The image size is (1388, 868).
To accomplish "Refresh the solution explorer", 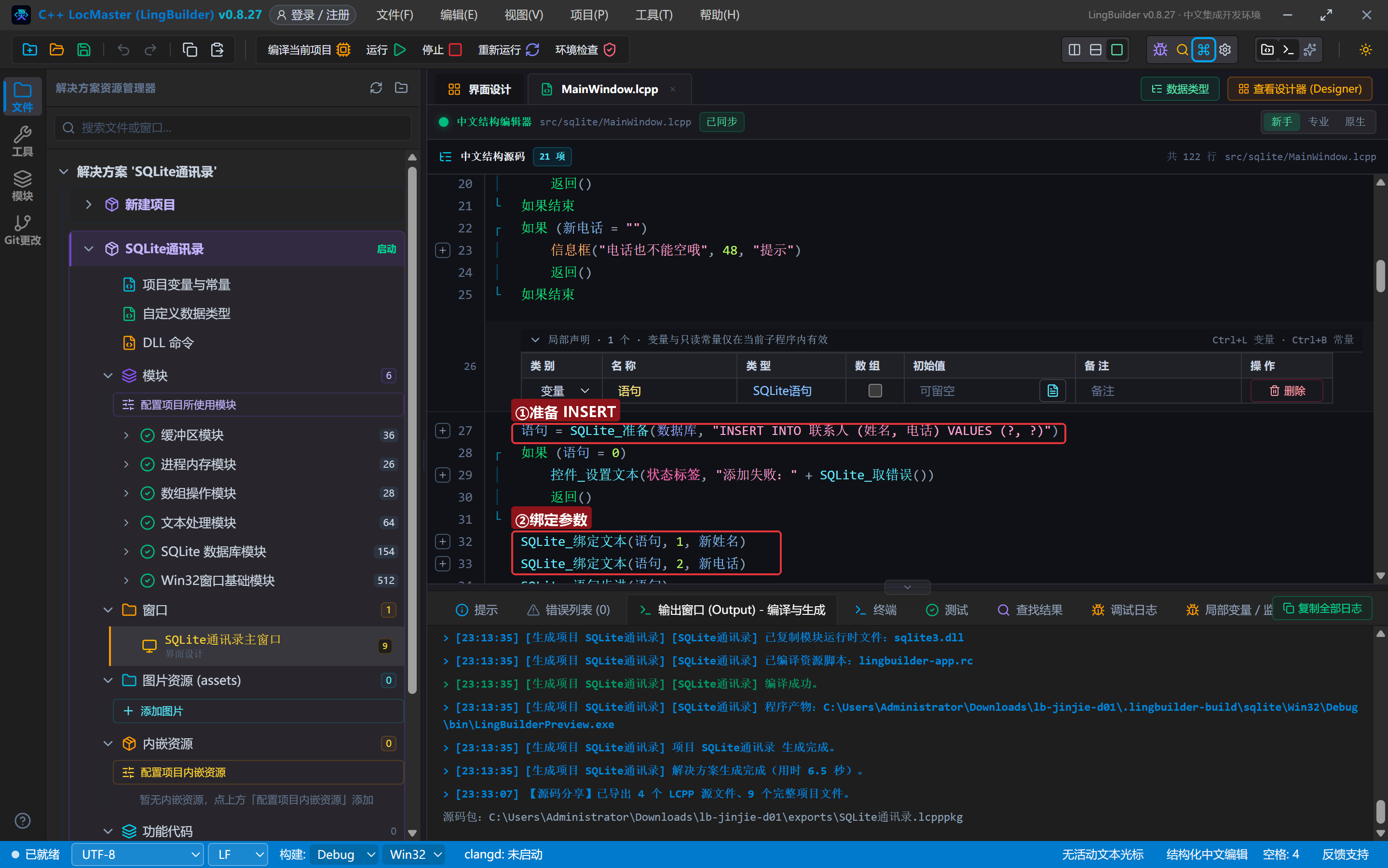I will pyautogui.click(x=376, y=88).
